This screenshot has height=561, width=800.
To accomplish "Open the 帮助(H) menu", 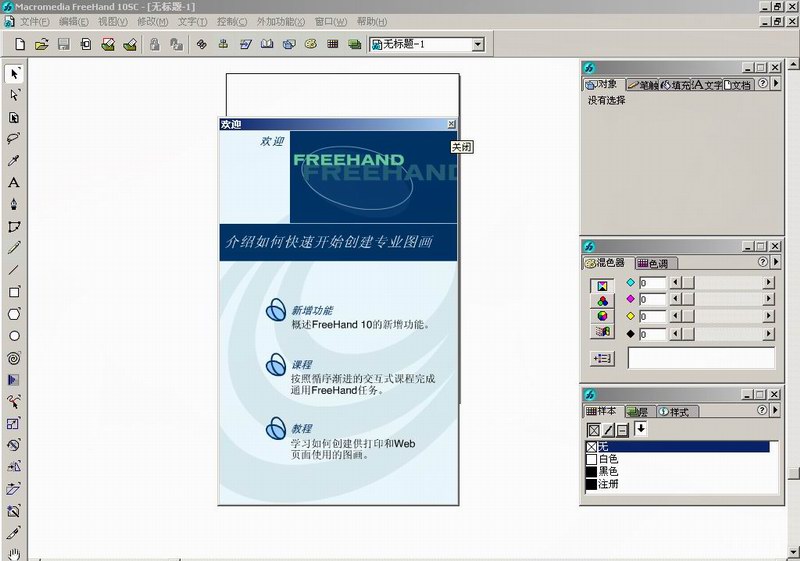I will pos(372,22).
